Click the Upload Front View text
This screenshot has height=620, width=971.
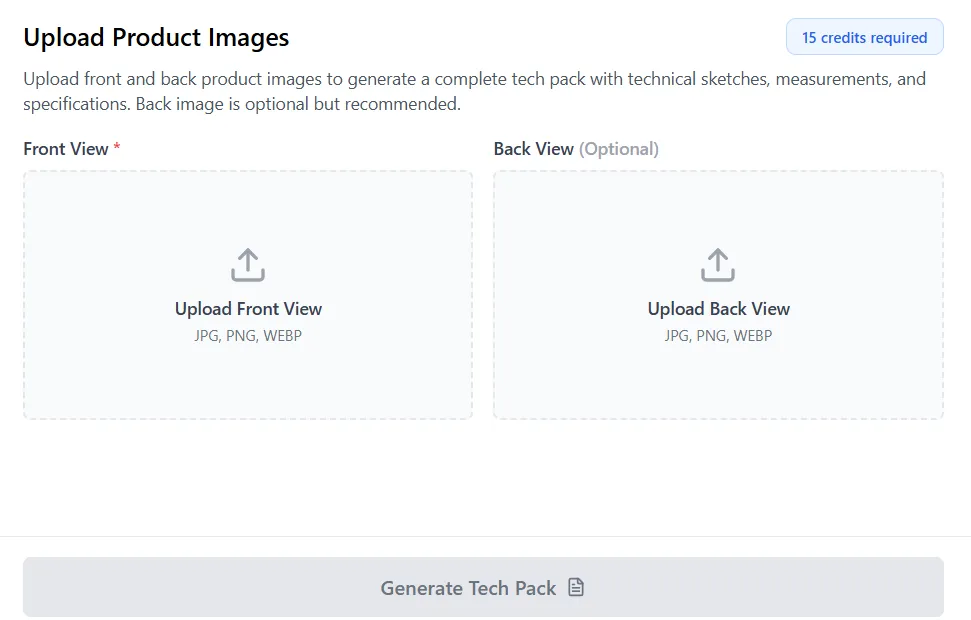[x=248, y=309]
